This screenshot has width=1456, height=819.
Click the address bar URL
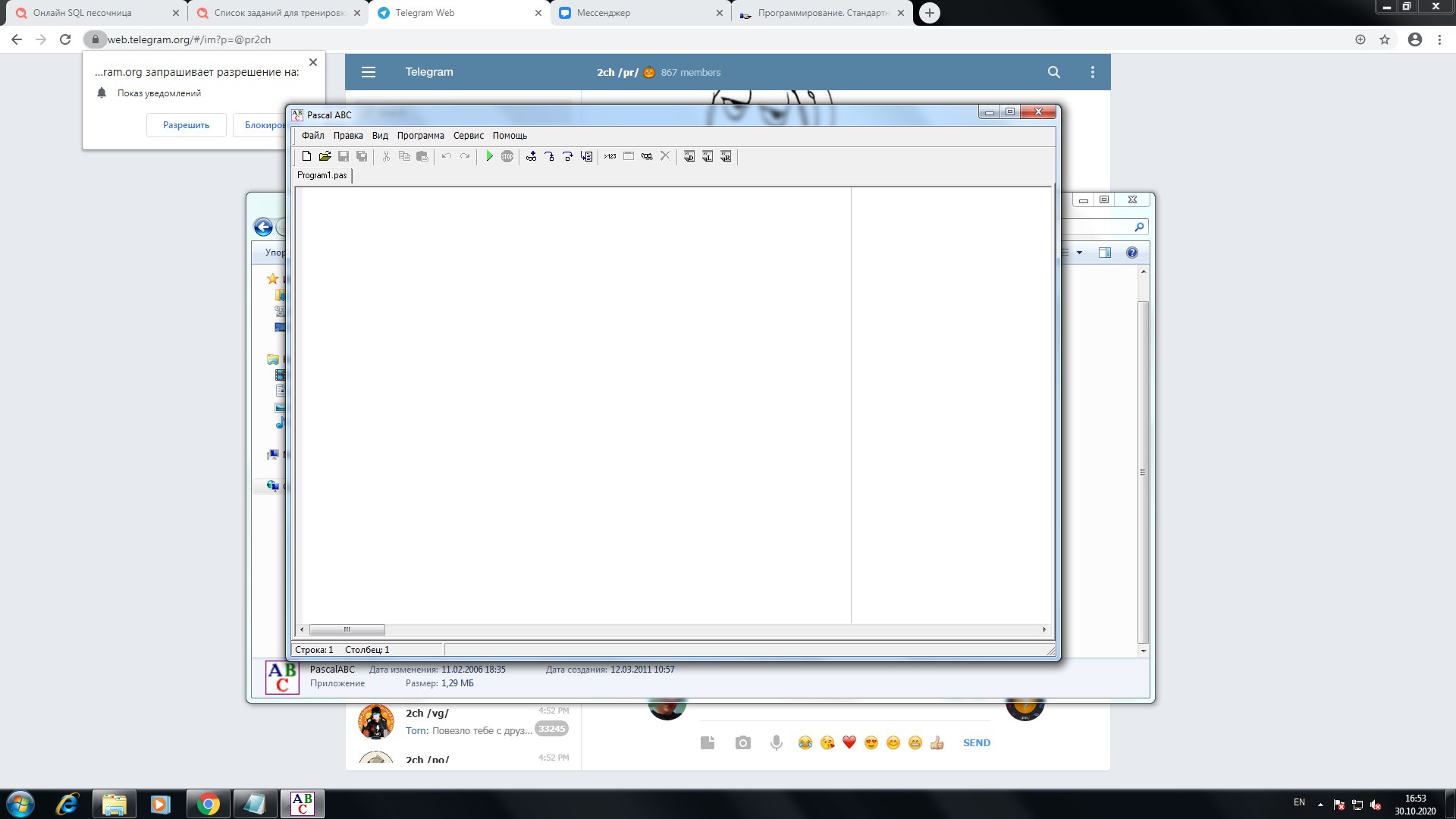(x=189, y=39)
